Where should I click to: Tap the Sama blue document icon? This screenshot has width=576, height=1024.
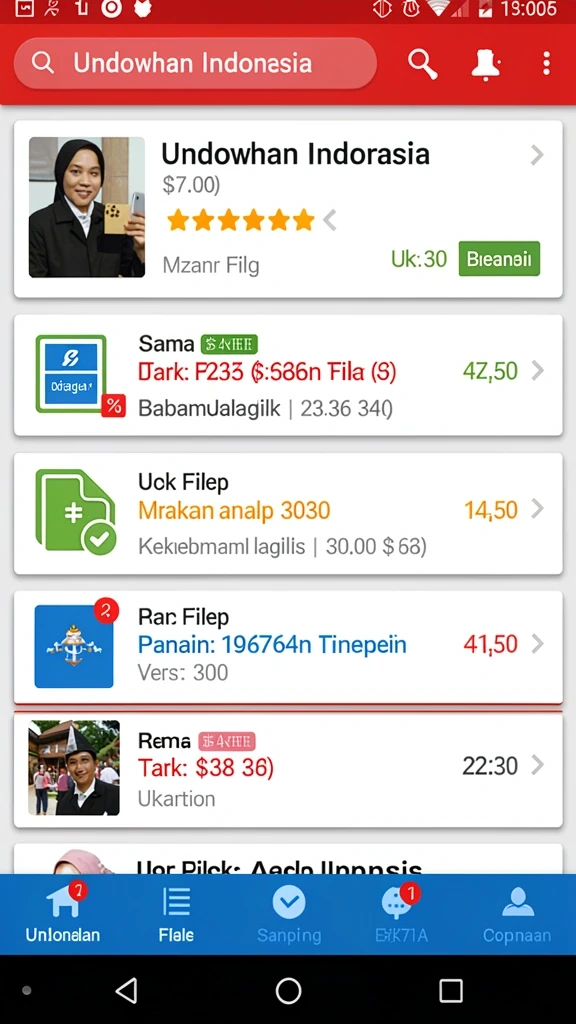click(x=71, y=374)
